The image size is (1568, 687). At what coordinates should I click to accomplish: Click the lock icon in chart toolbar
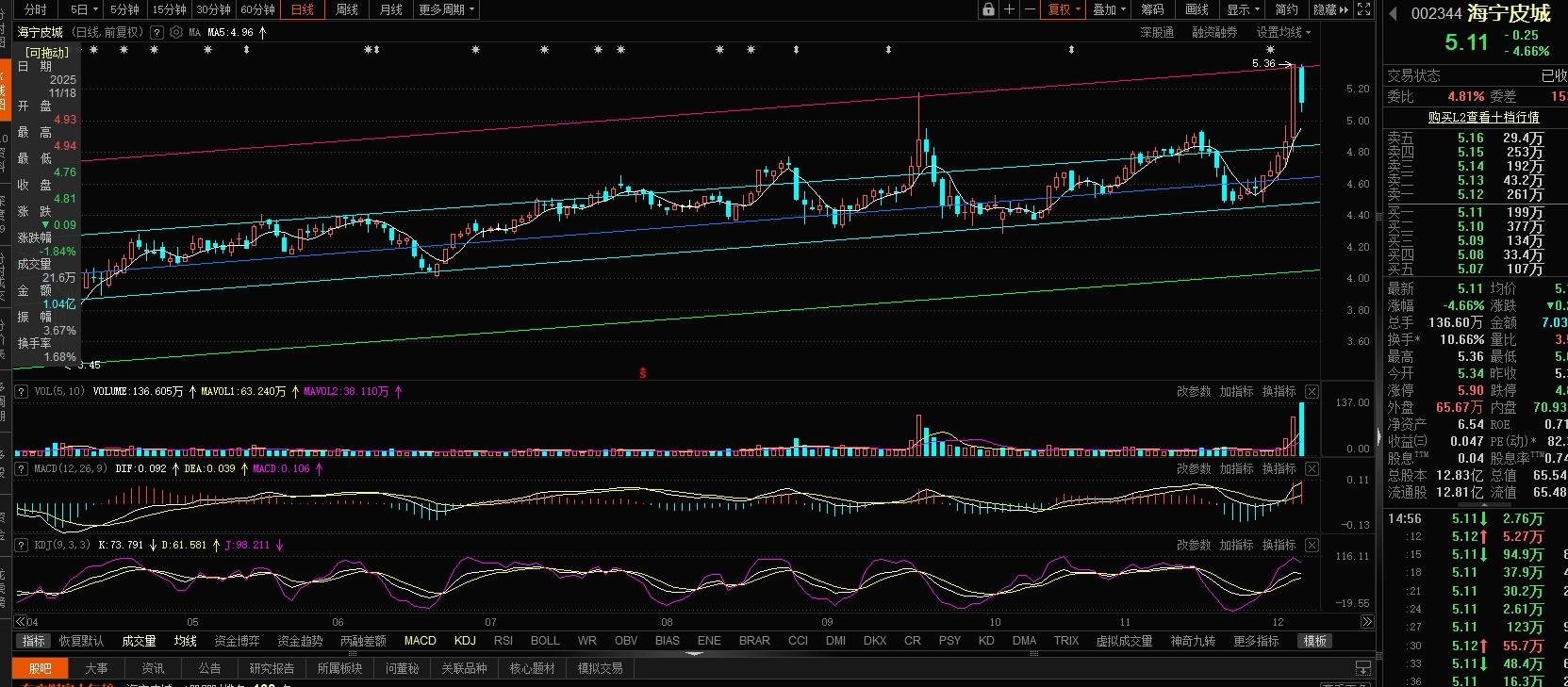click(988, 9)
